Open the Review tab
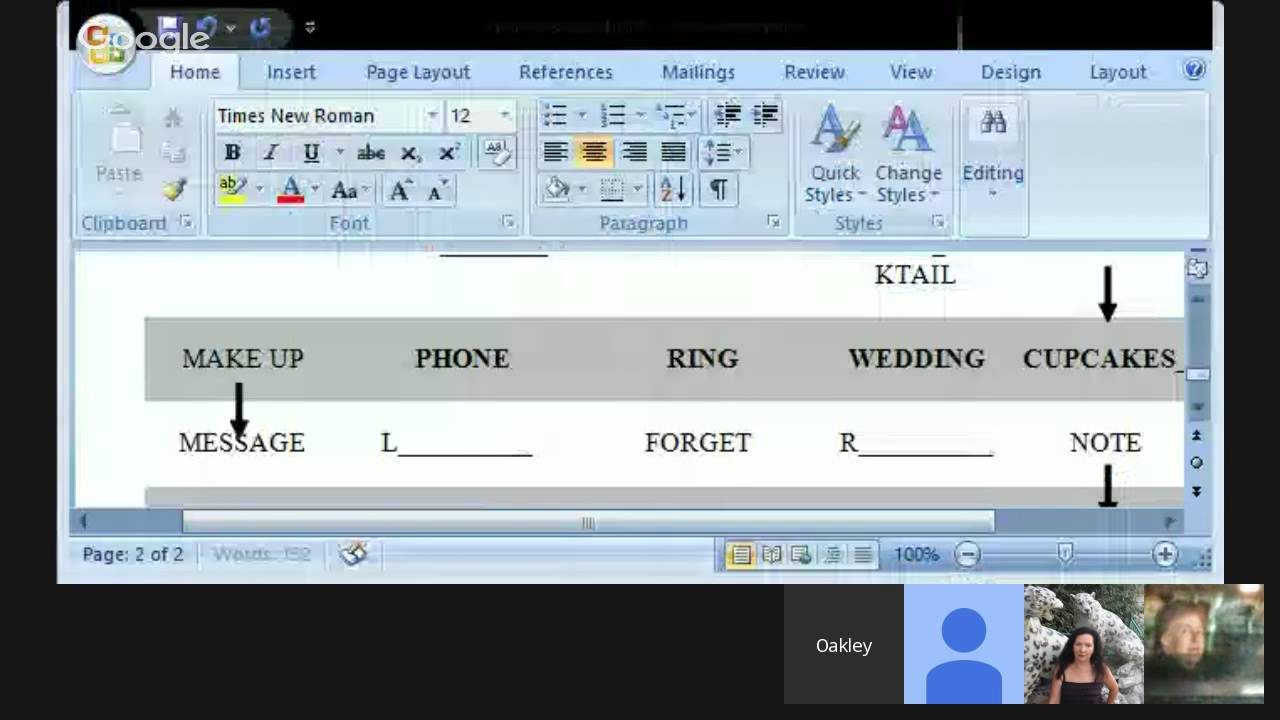The height and width of the screenshot is (720, 1280). (x=814, y=72)
